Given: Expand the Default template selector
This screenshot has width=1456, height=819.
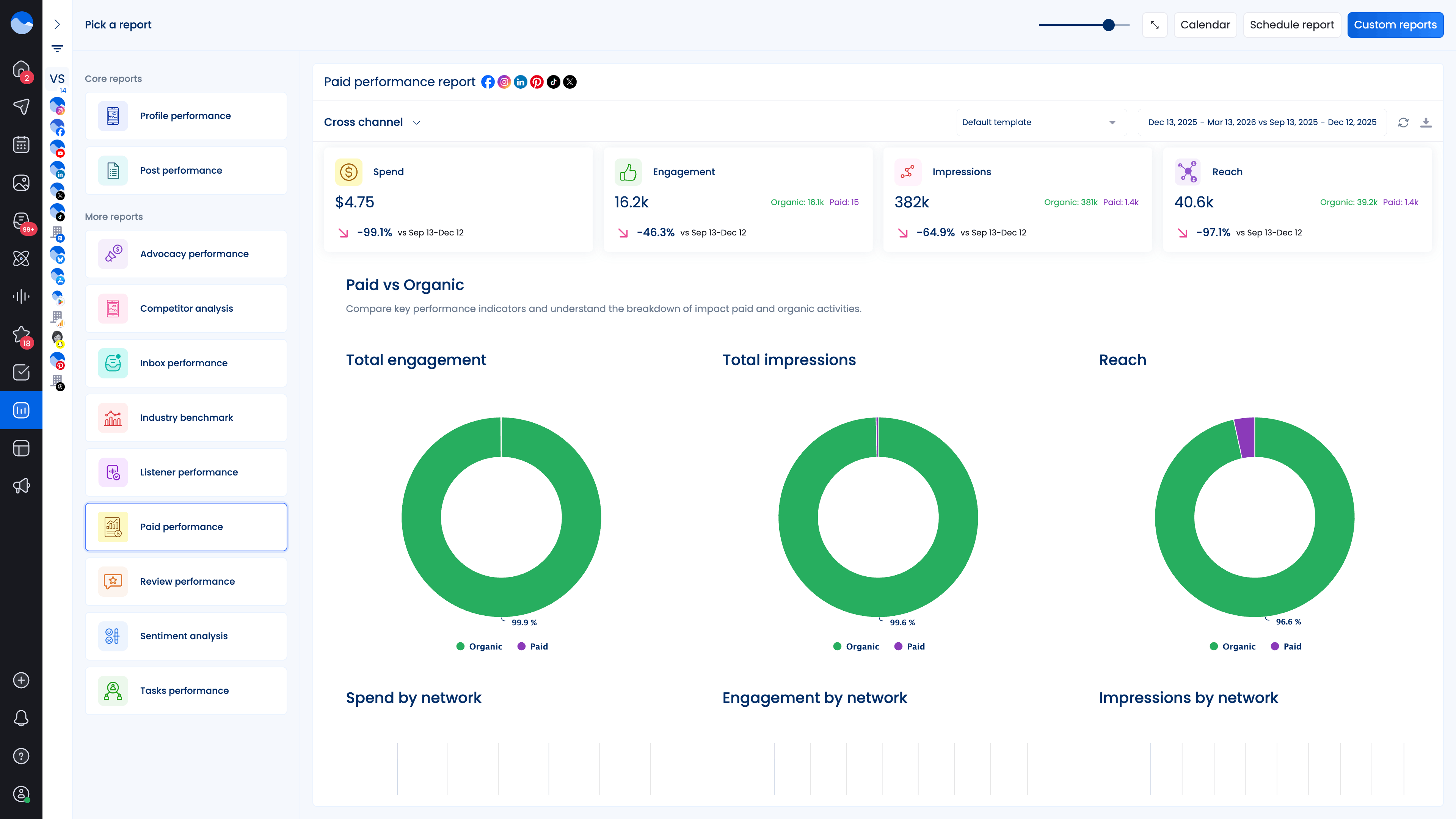Looking at the screenshot, I should point(1040,122).
